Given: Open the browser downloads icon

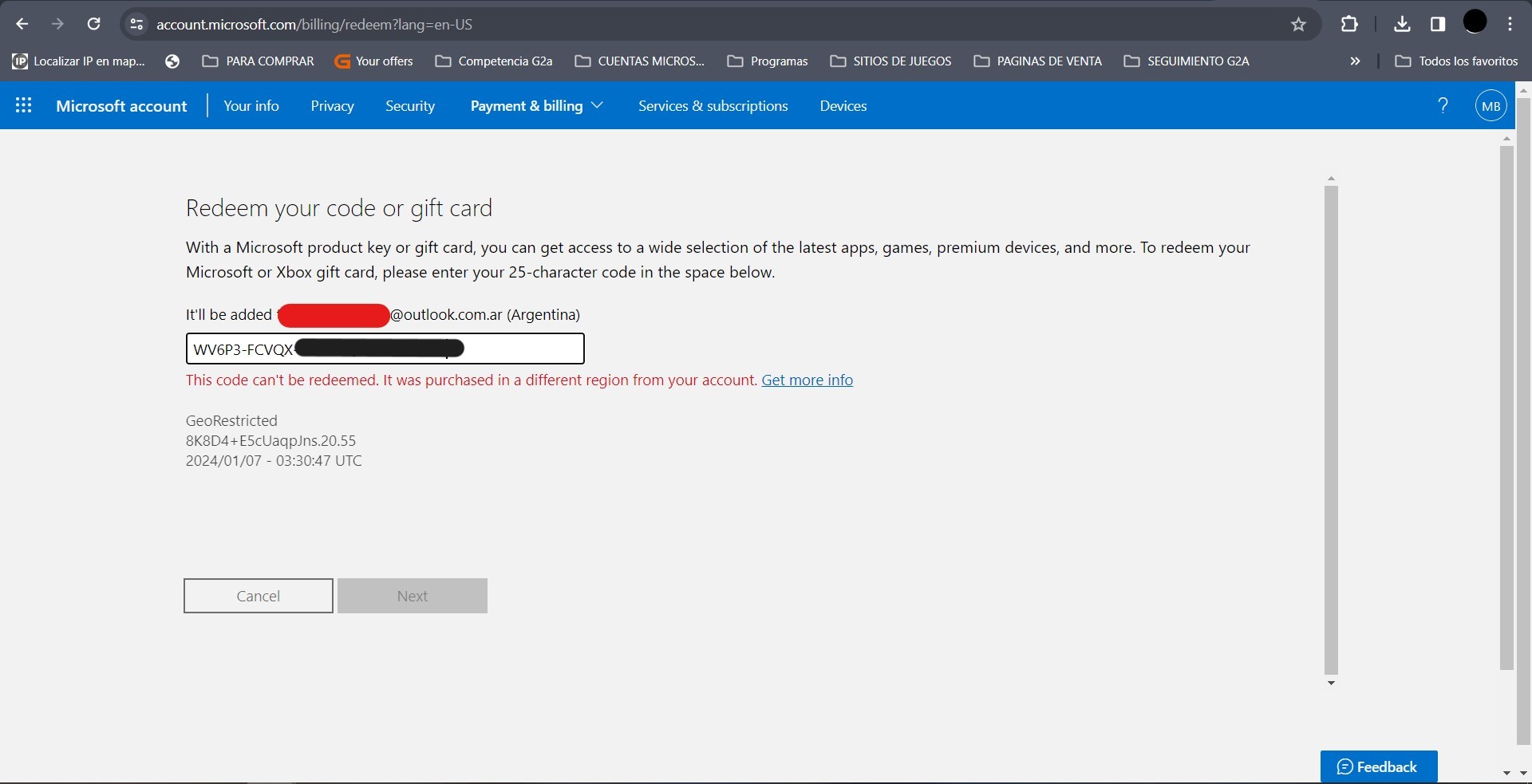Looking at the screenshot, I should pyautogui.click(x=1402, y=24).
